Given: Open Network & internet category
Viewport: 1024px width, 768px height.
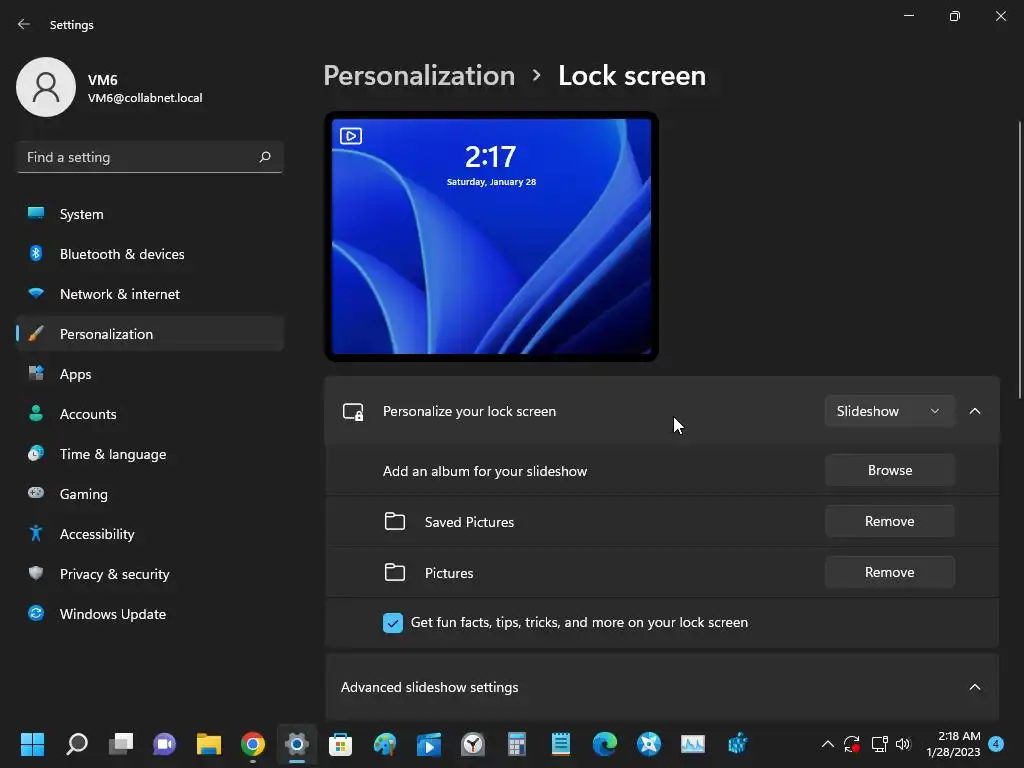Looking at the screenshot, I should (150, 294).
